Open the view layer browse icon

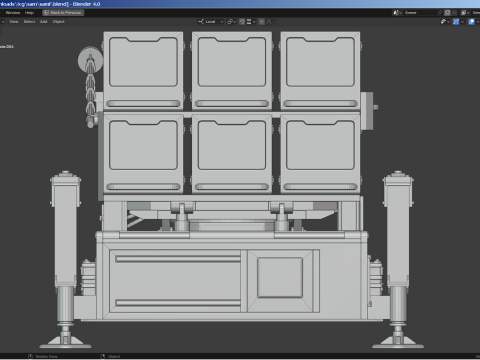465,13
